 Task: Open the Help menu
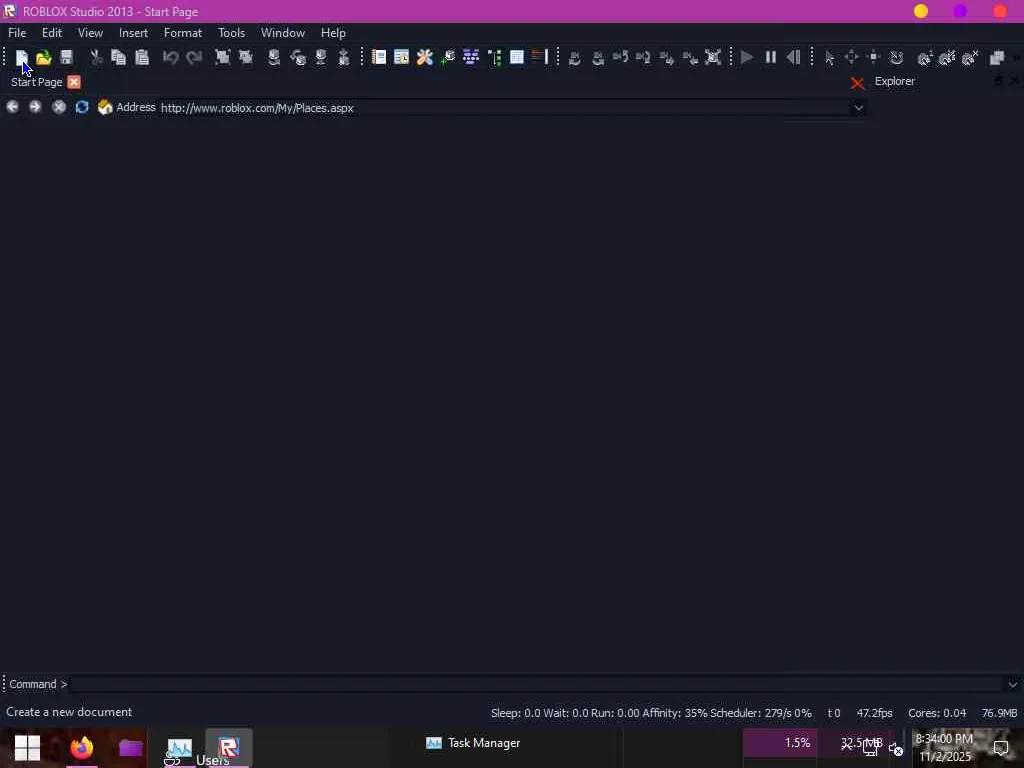pos(333,33)
